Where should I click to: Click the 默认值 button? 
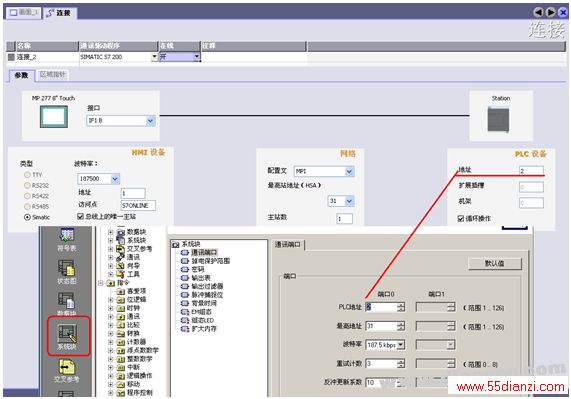click(x=495, y=263)
